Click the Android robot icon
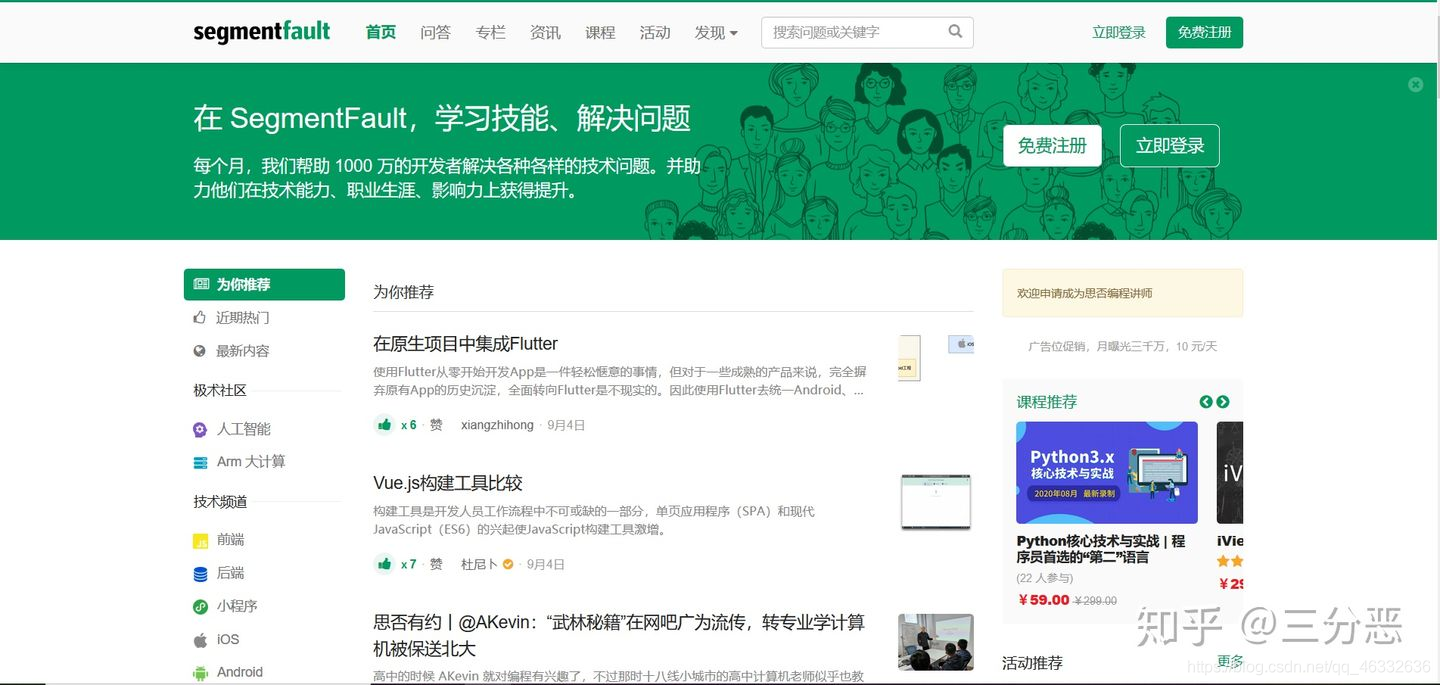The width and height of the screenshot is (1440, 685). point(200,673)
